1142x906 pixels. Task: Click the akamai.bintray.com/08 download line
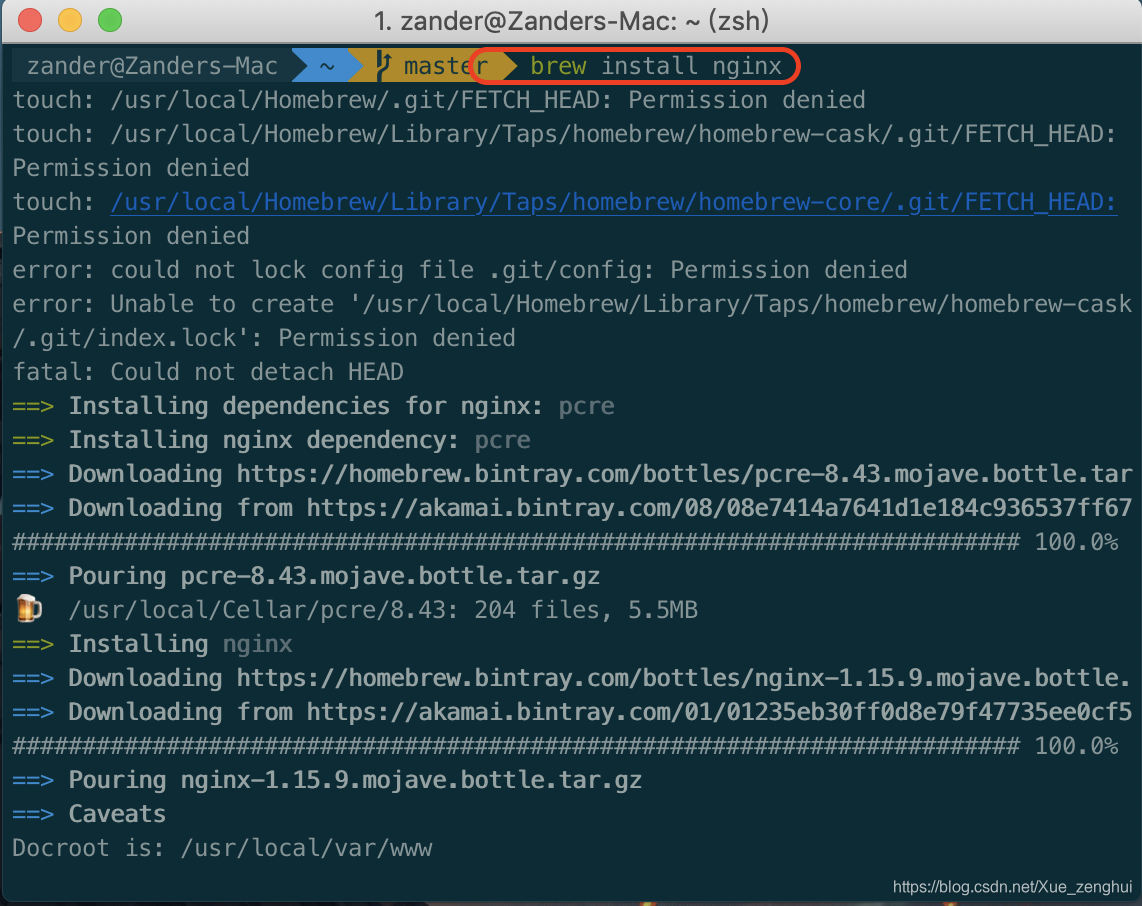click(572, 508)
